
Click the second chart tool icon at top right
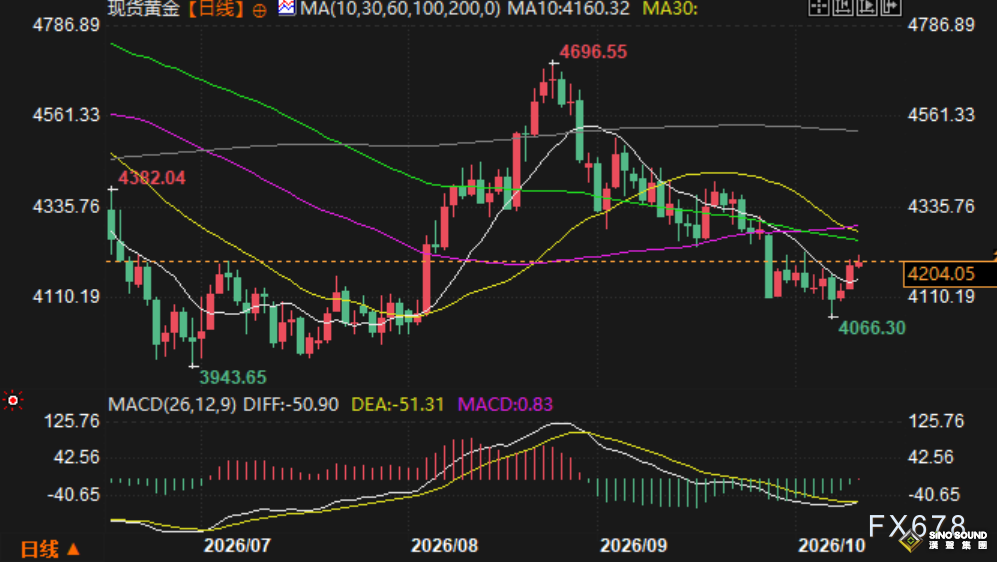click(842, 7)
